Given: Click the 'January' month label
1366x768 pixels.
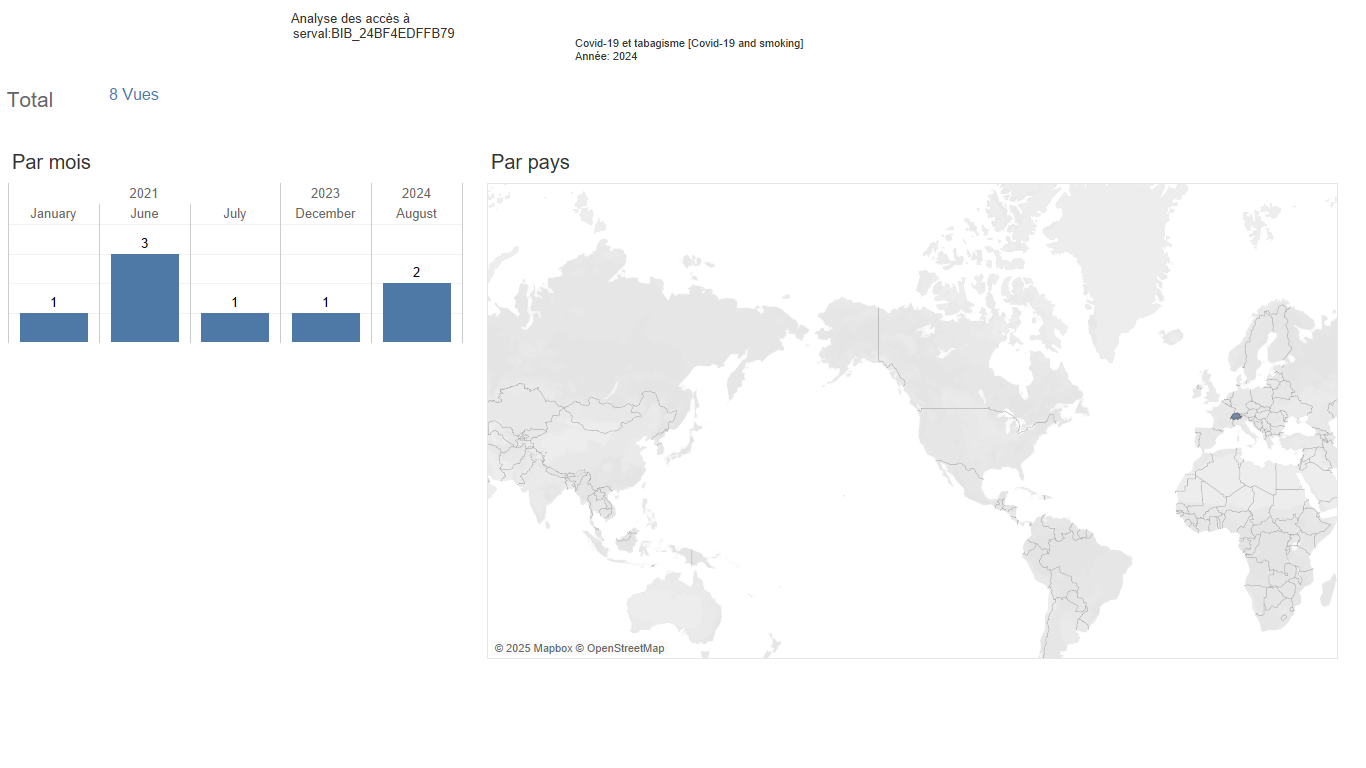Looking at the screenshot, I should 53,213.
